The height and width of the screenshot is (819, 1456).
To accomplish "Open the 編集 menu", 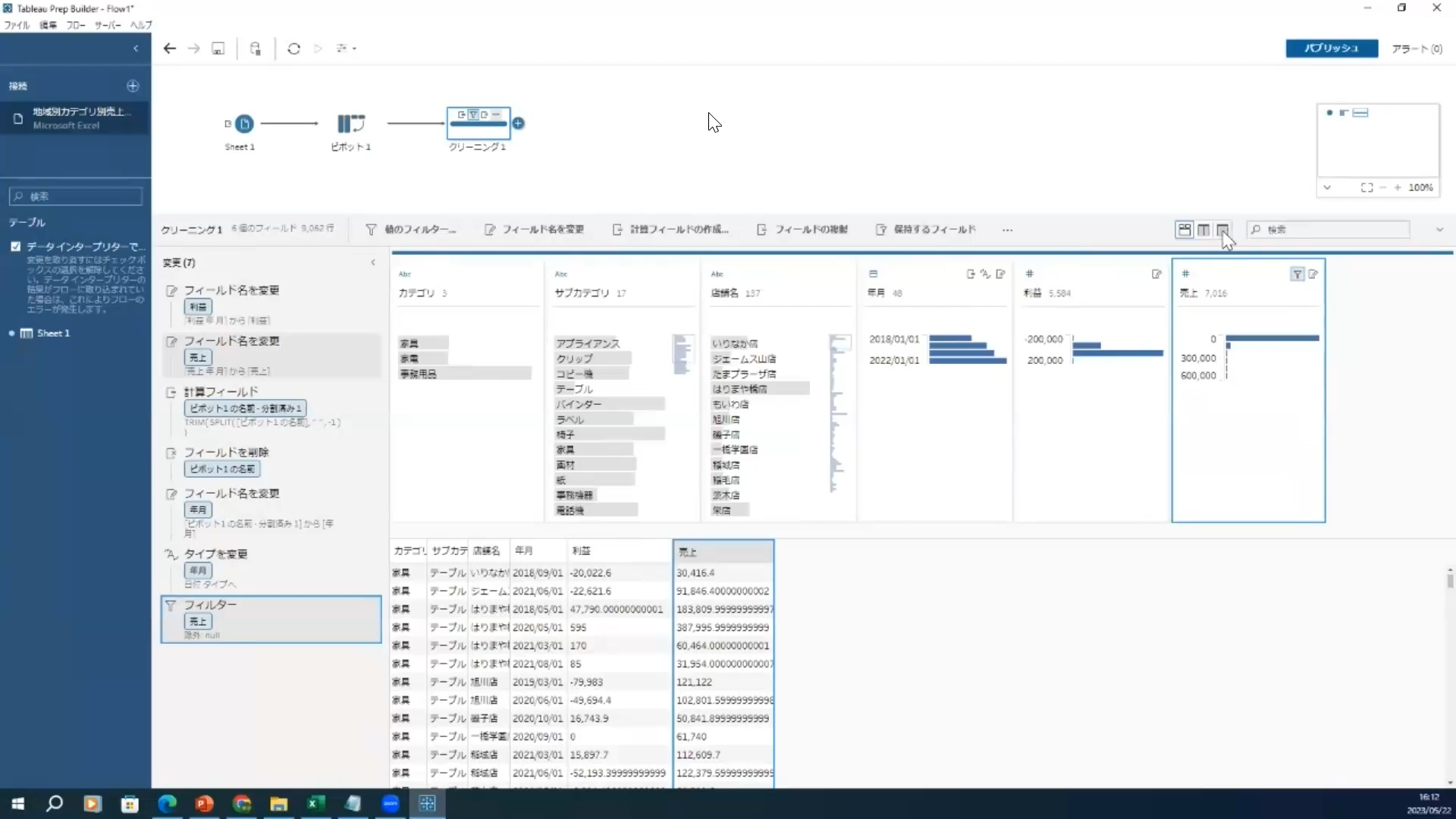I will pos(48,25).
